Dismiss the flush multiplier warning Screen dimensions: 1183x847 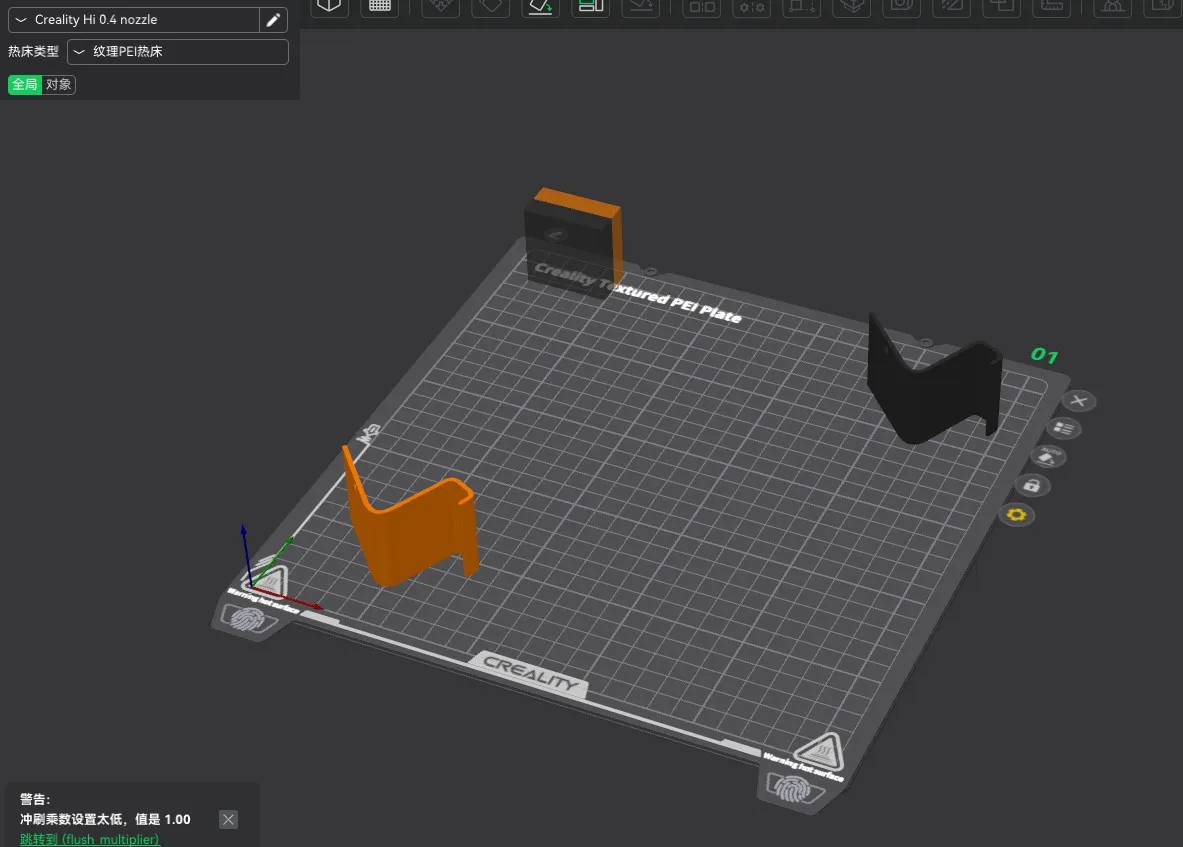(x=228, y=819)
